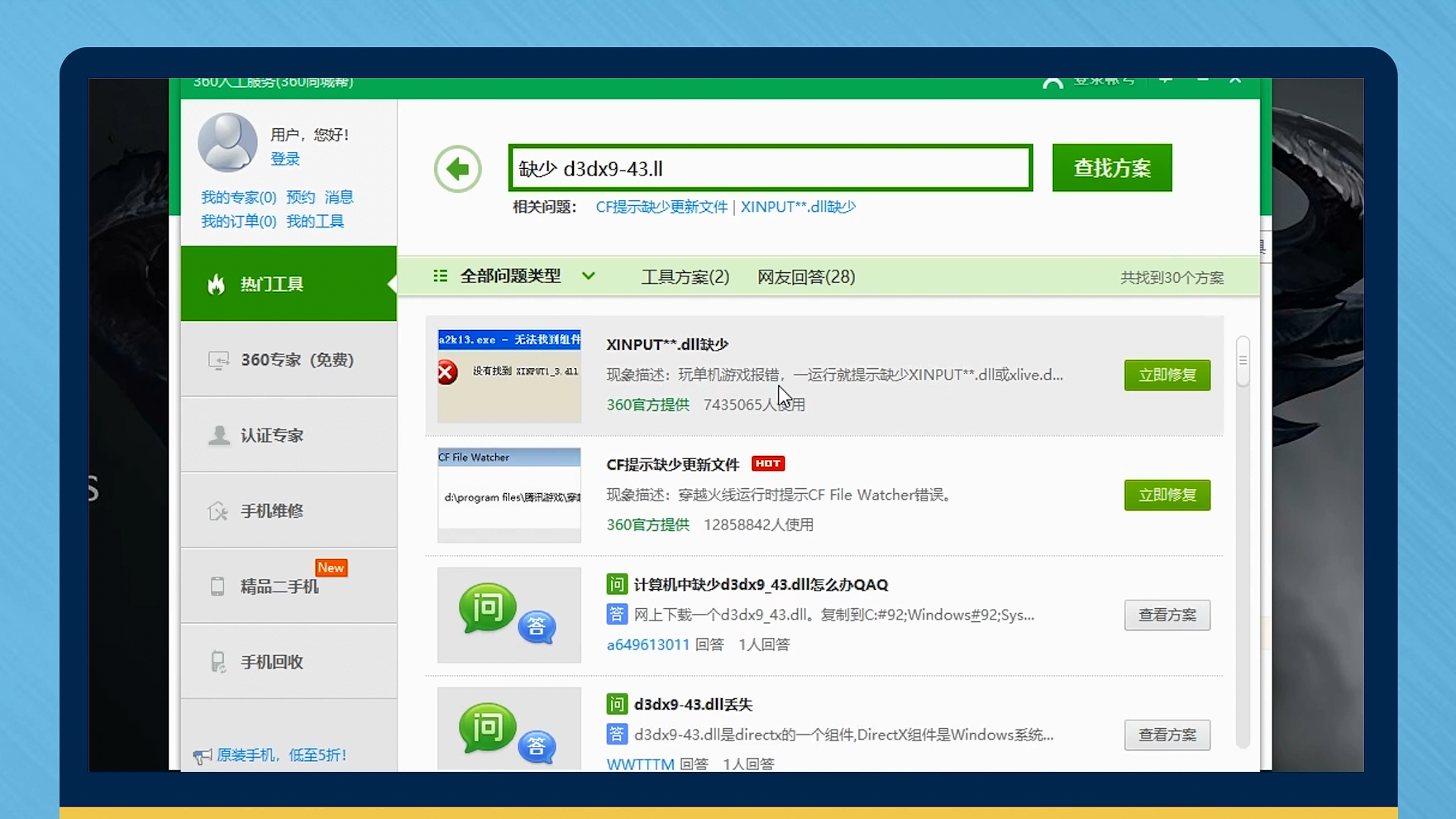Select 360专家（免费） in the sidebar
The width and height of the screenshot is (1456, 819).
[289, 360]
